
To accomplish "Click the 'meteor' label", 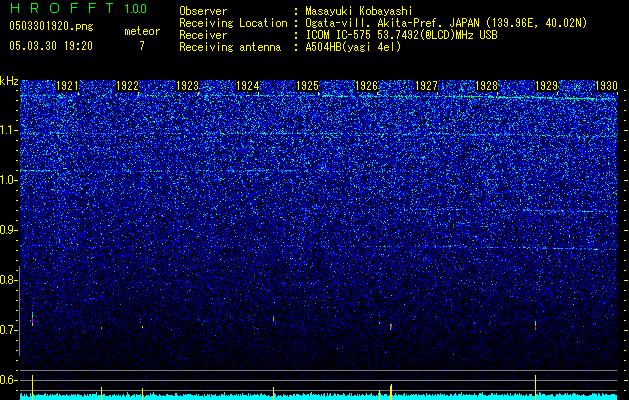I will [x=142, y=31].
